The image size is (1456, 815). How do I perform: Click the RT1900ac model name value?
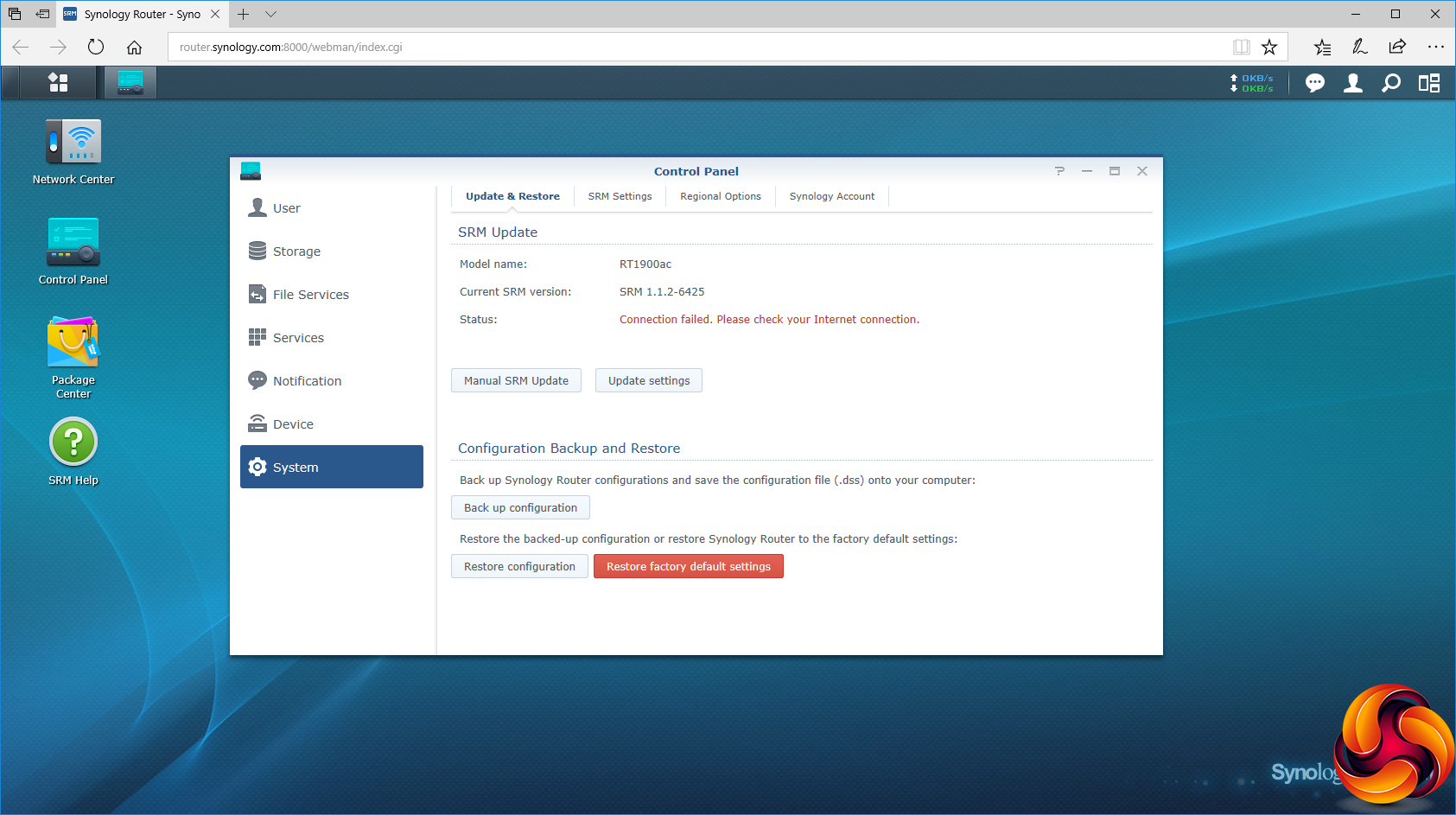[645, 264]
